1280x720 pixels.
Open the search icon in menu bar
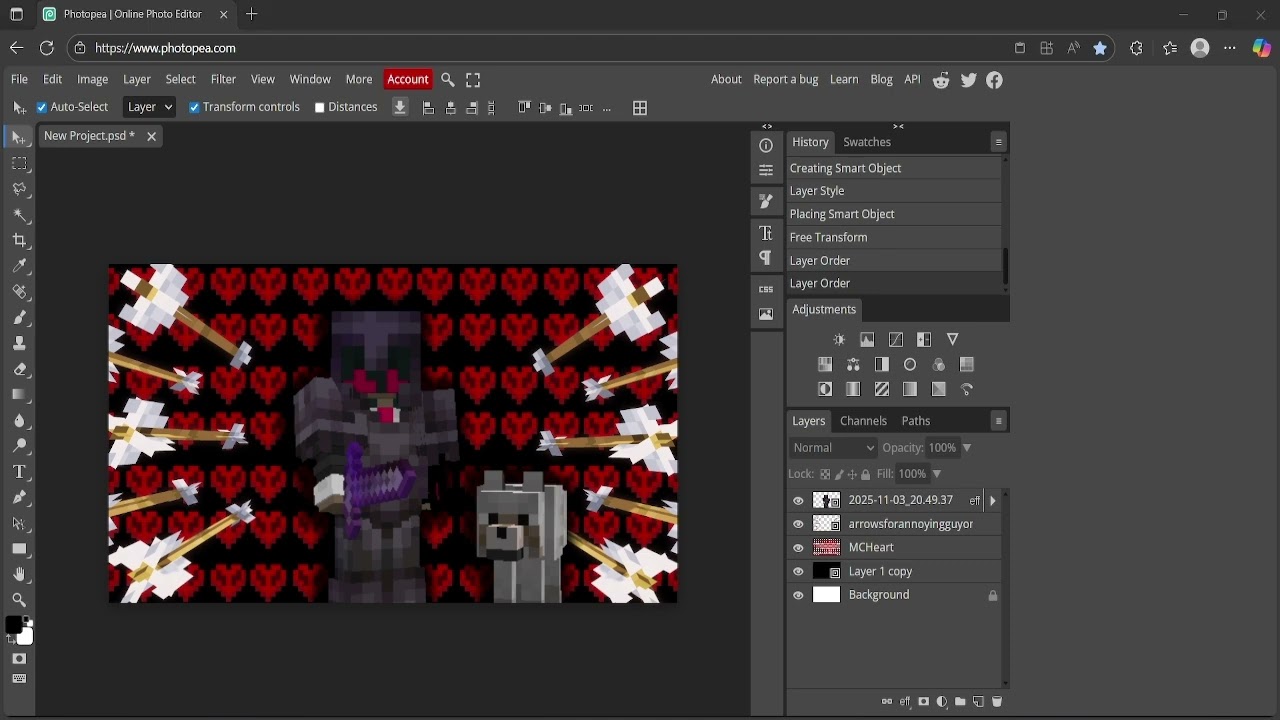[x=448, y=80]
